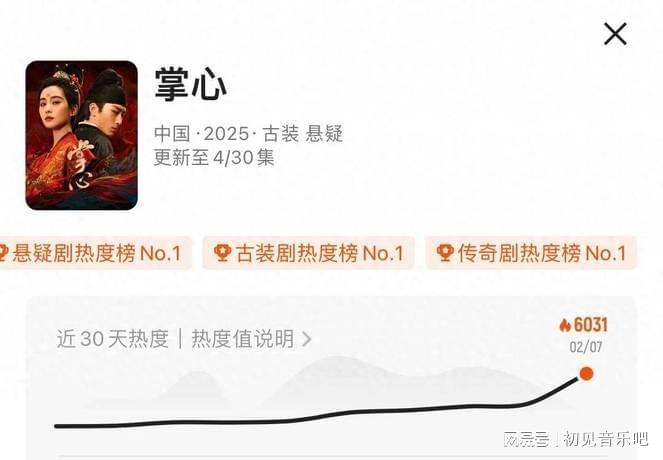Image resolution: width=663 pixels, height=460 pixels.
Task: Tap the 传奇剧热度榜 No.1 badge
Action: click(x=531, y=253)
